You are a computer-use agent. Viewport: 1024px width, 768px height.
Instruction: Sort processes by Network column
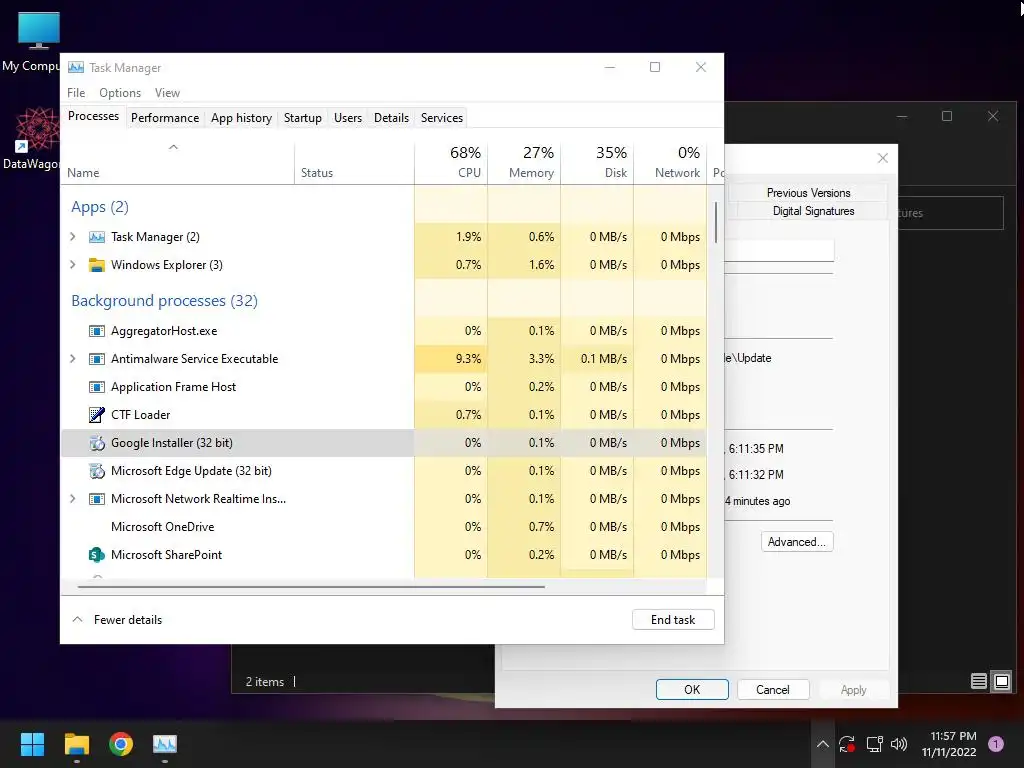click(671, 162)
